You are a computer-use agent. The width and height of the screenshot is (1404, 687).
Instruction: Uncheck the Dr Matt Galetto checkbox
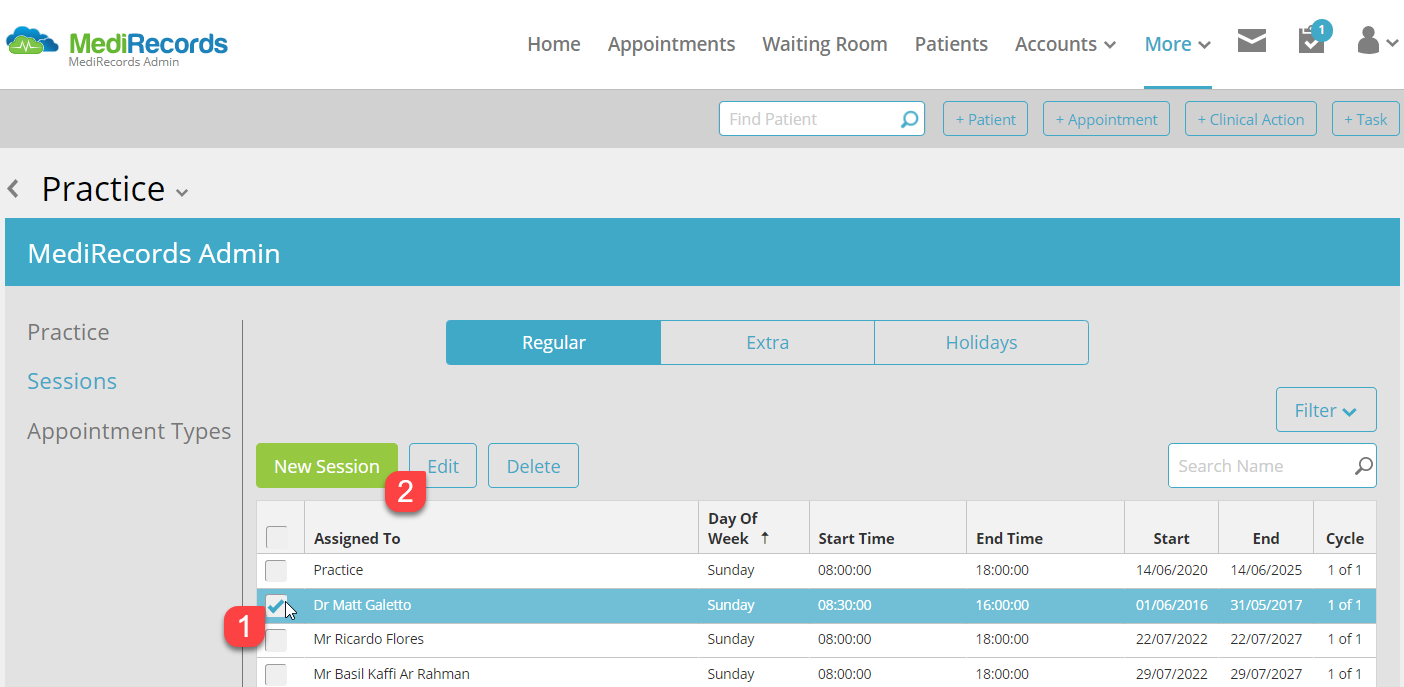[x=276, y=605]
